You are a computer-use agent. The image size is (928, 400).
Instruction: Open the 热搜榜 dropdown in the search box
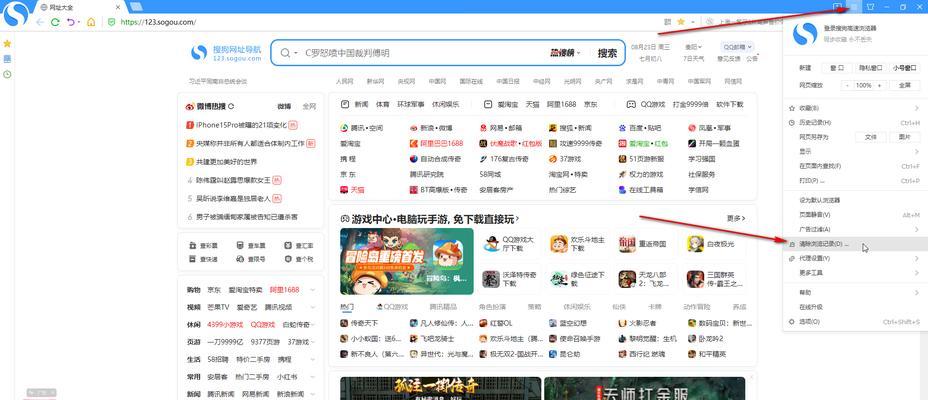(565, 53)
